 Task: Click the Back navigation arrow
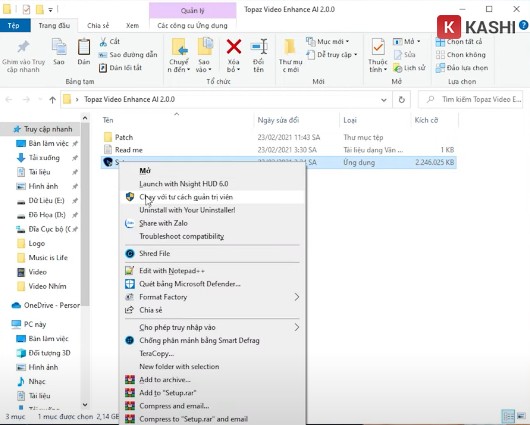tap(9, 100)
